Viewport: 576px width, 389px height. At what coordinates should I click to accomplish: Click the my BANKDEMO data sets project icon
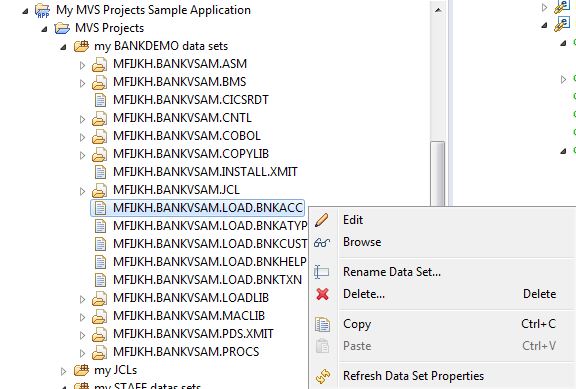81,46
